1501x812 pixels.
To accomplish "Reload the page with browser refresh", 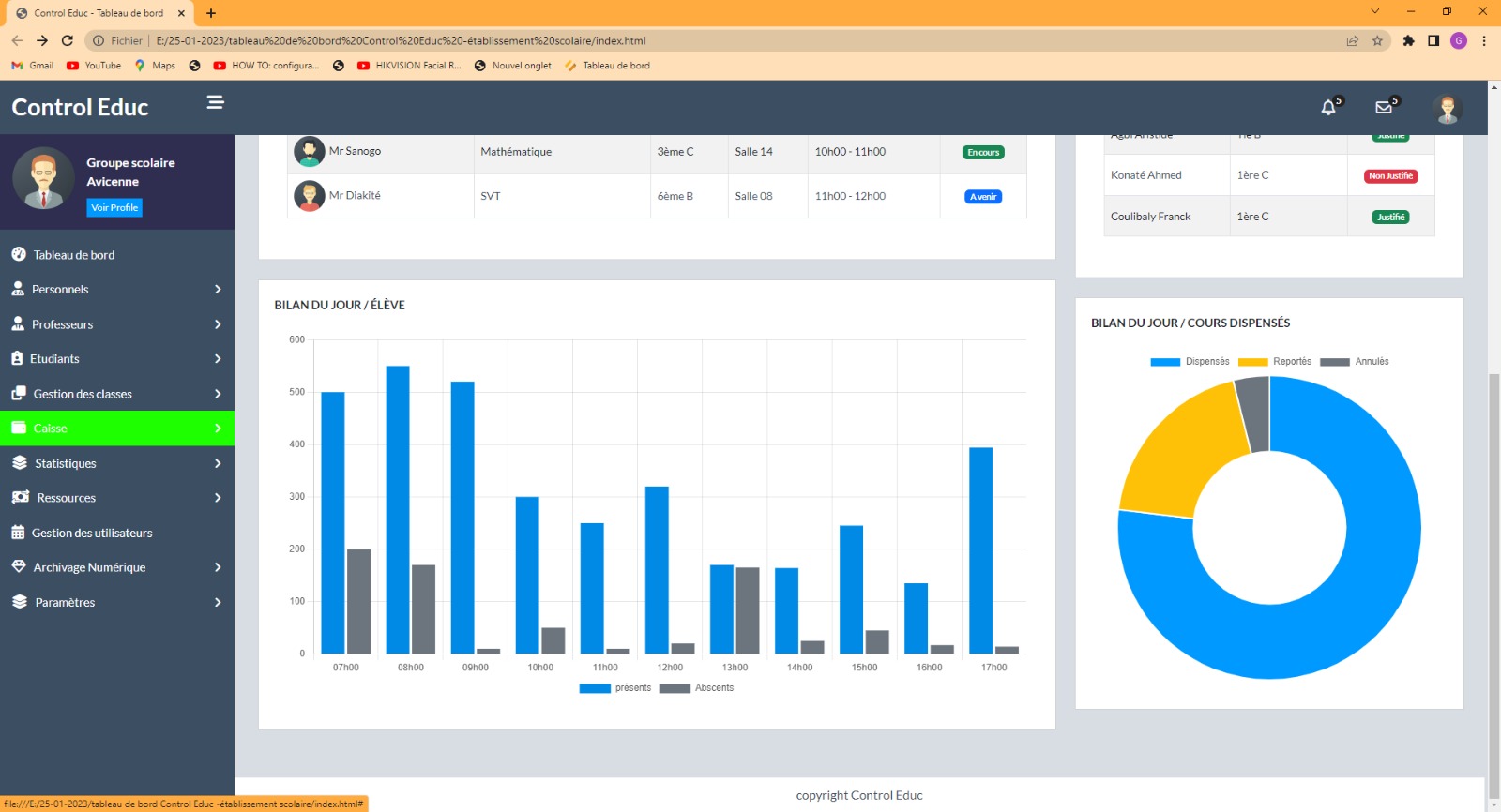I will tap(68, 40).
